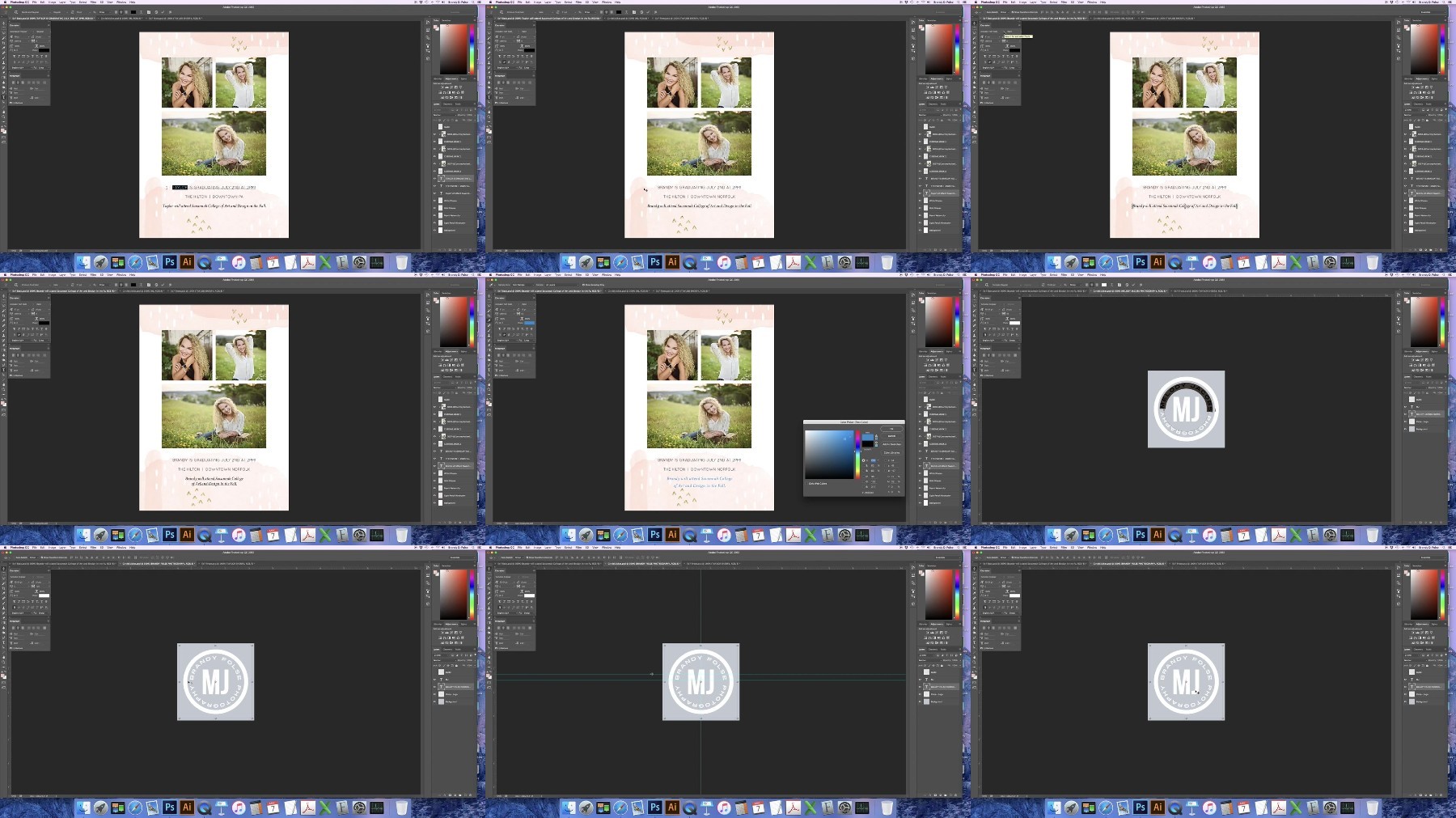This screenshot has width=1456, height=818.
Task: Open the blend mode dropdown in the top-middle Layers panel
Action: tap(929, 115)
